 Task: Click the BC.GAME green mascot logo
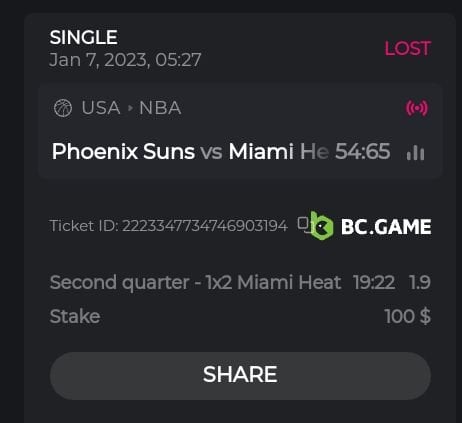point(321,226)
